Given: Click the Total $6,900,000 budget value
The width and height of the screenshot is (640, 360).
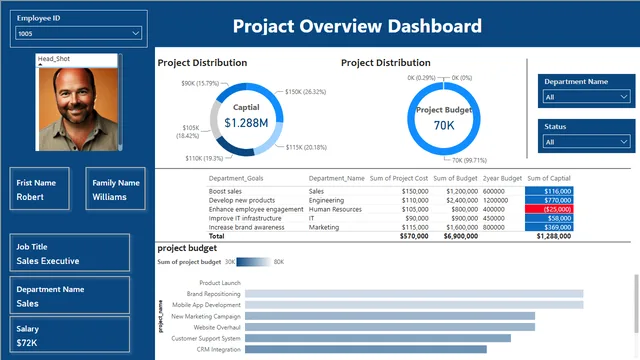Looking at the screenshot, I should (461, 236).
